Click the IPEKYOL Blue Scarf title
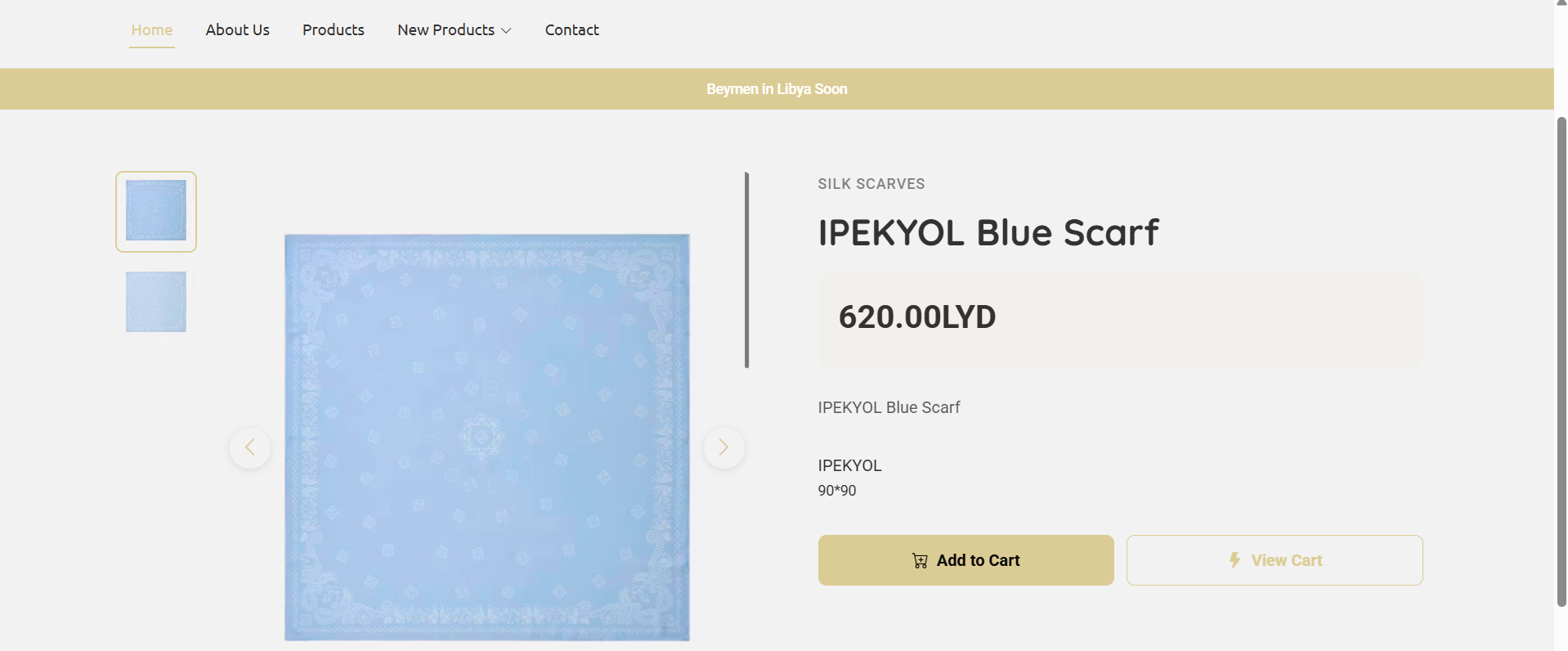Image resolution: width=1568 pixels, height=651 pixels. (988, 233)
